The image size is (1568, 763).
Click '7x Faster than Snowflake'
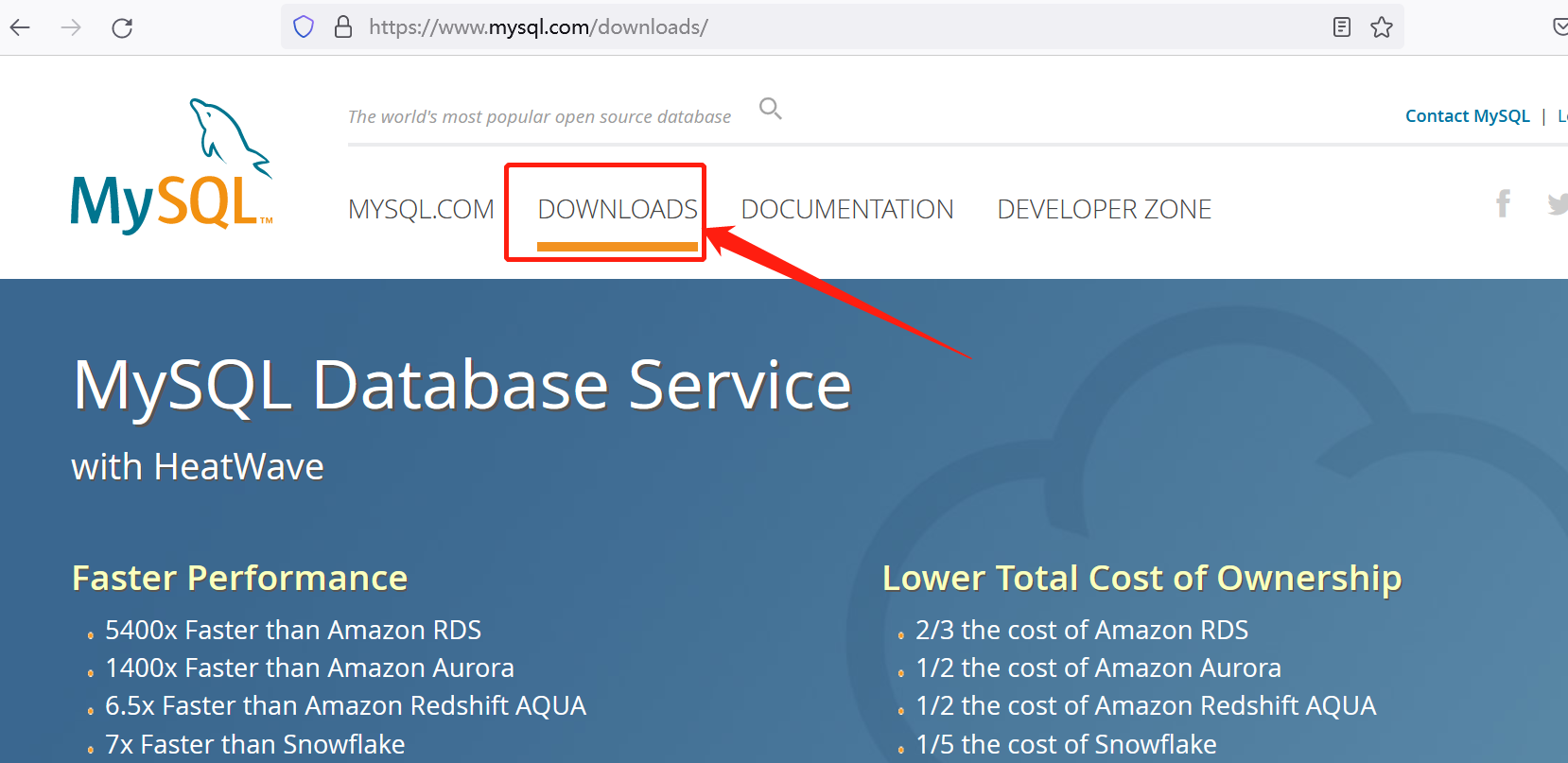tap(254, 744)
